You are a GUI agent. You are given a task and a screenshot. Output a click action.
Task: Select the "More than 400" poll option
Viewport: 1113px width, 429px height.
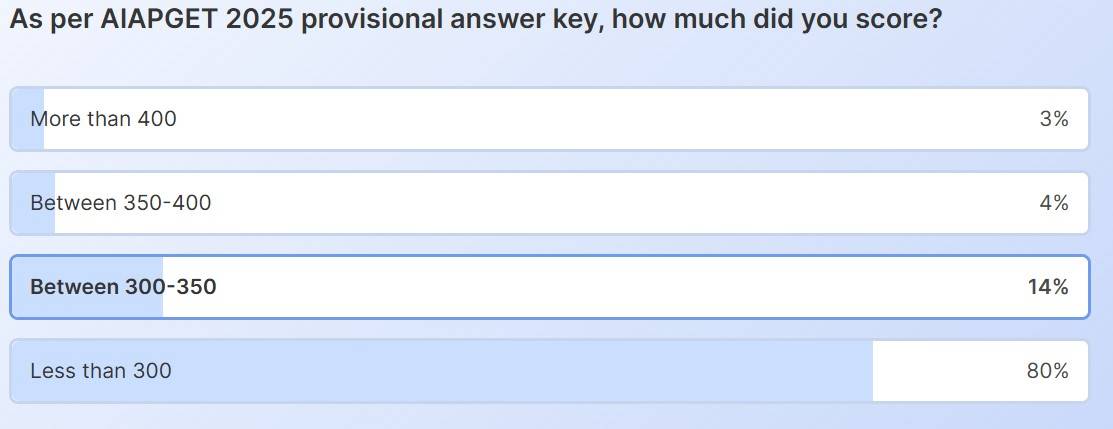tap(549, 119)
